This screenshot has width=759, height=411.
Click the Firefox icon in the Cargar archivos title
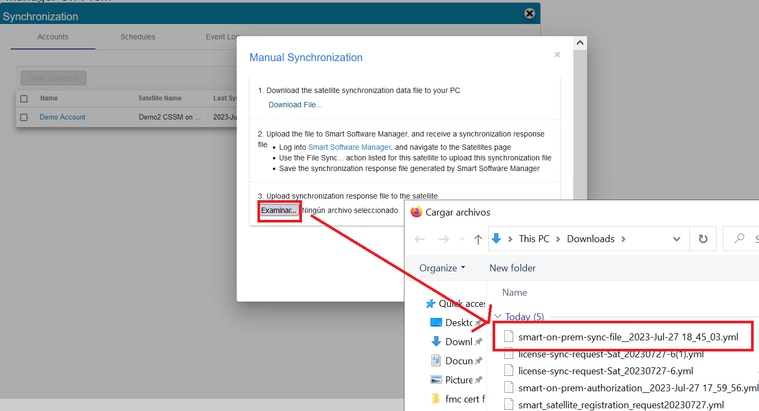pyautogui.click(x=416, y=212)
